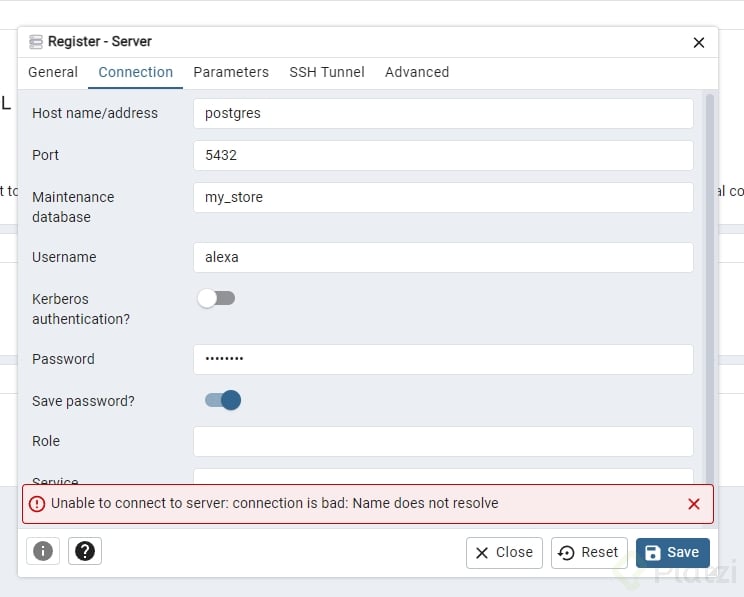
Task: Open the Parameters tab
Action: click(231, 72)
